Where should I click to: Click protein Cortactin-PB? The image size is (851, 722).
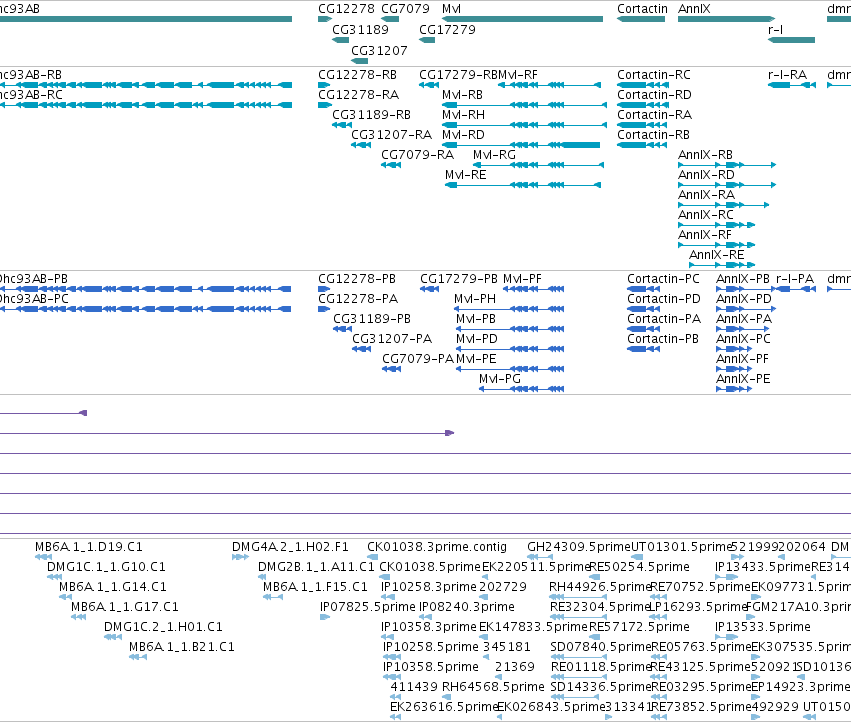pyautogui.click(x=644, y=349)
